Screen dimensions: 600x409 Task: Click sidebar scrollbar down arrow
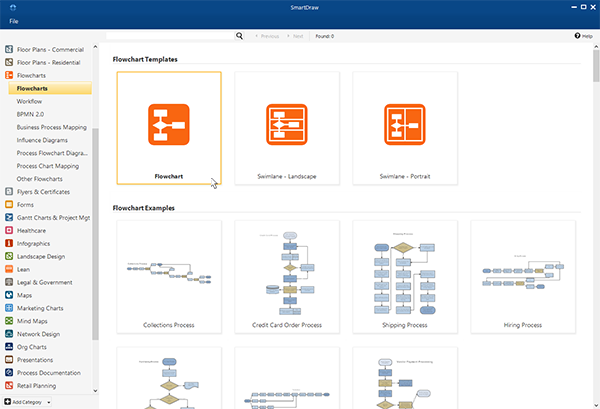click(95, 391)
